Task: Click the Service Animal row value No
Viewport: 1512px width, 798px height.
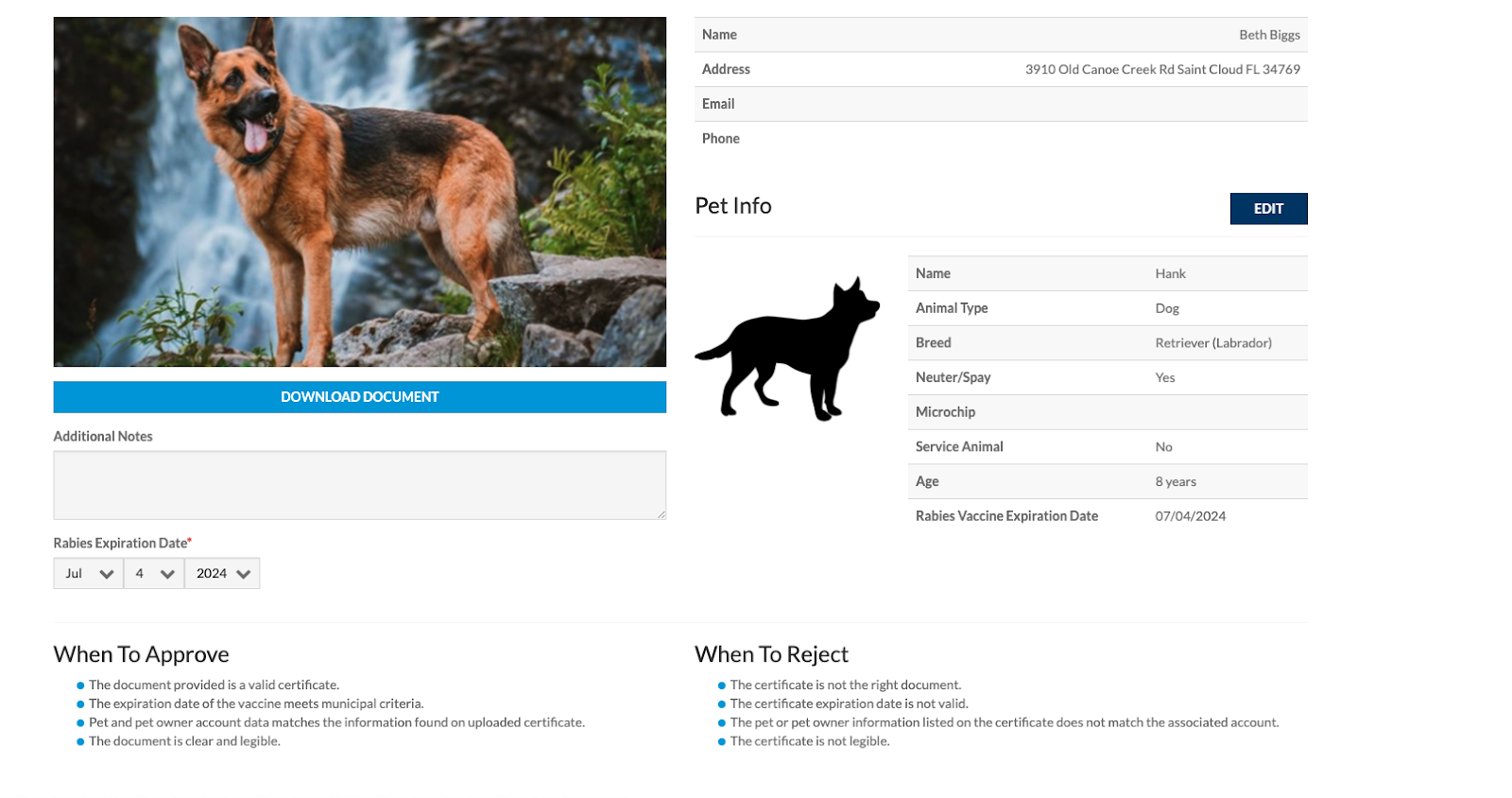Action: pyautogui.click(x=1163, y=447)
